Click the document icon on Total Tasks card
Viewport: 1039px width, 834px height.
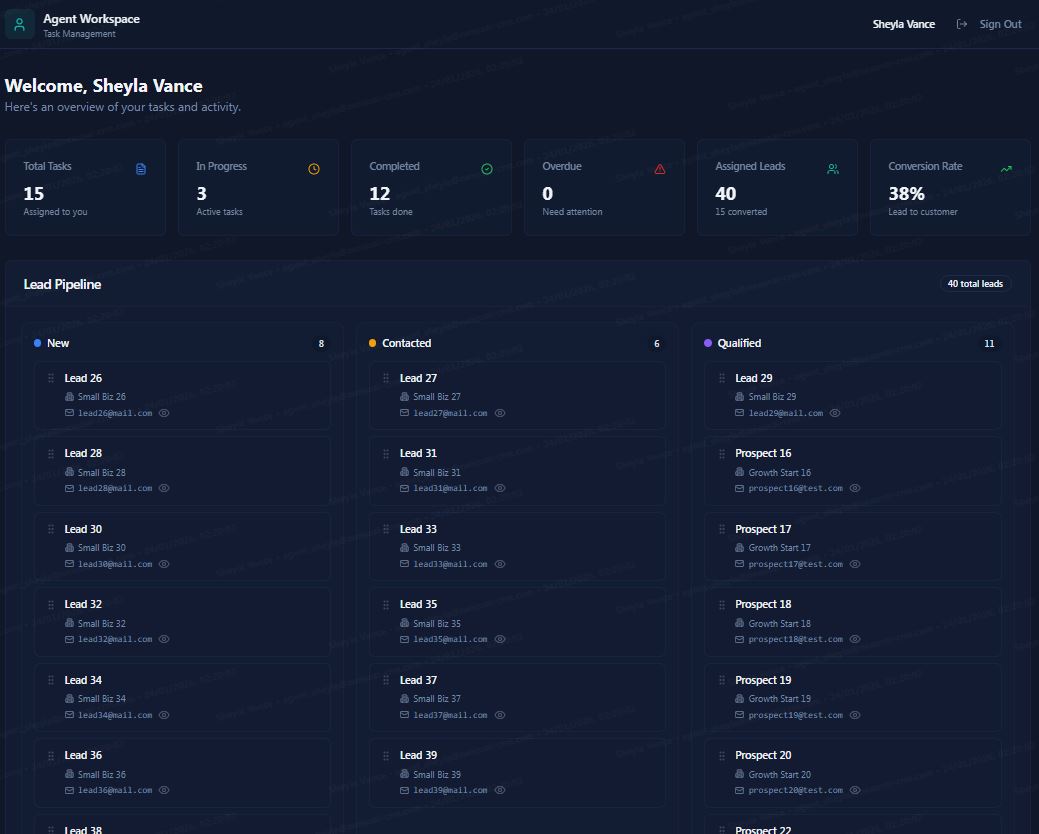click(x=142, y=168)
